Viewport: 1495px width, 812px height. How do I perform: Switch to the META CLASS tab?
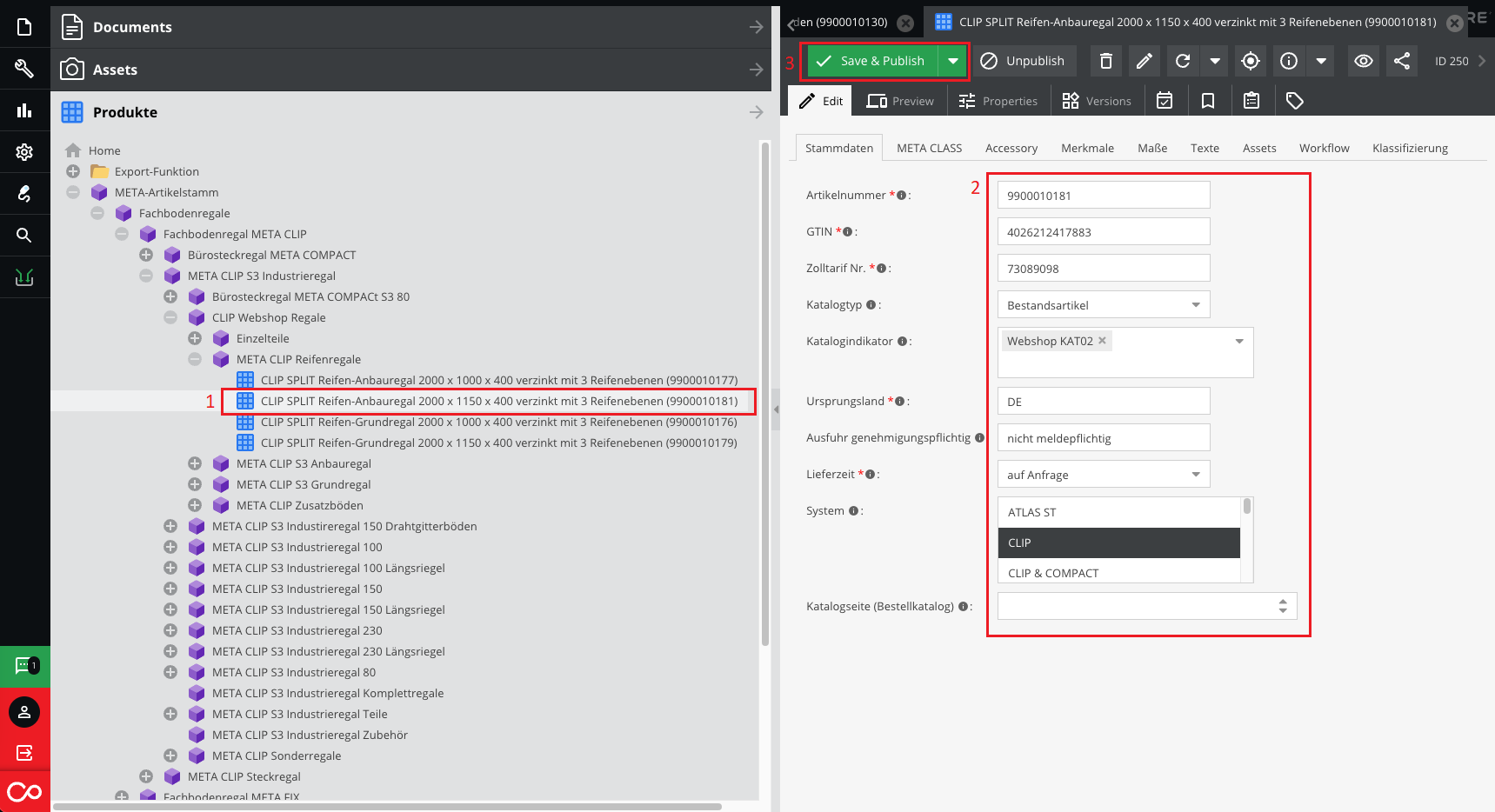[928, 148]
